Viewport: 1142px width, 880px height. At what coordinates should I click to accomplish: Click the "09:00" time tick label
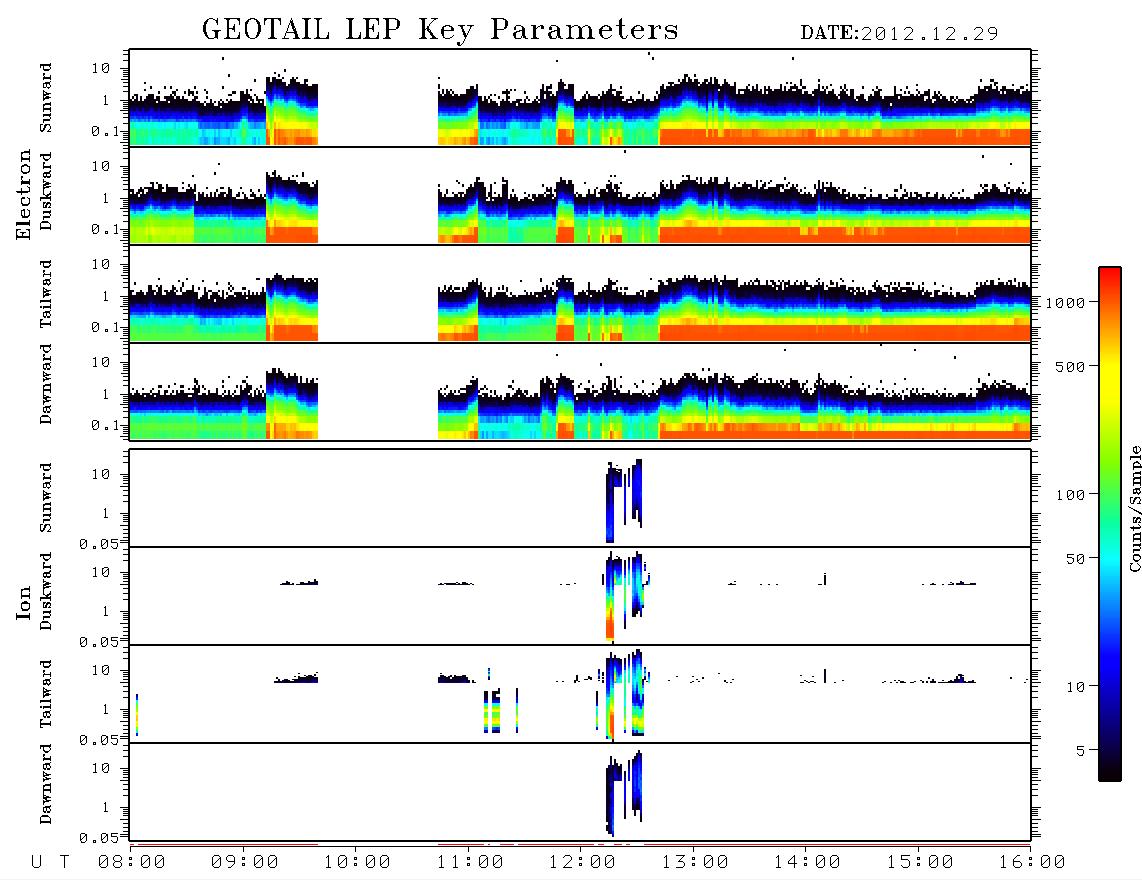click(x=245, y=863)
